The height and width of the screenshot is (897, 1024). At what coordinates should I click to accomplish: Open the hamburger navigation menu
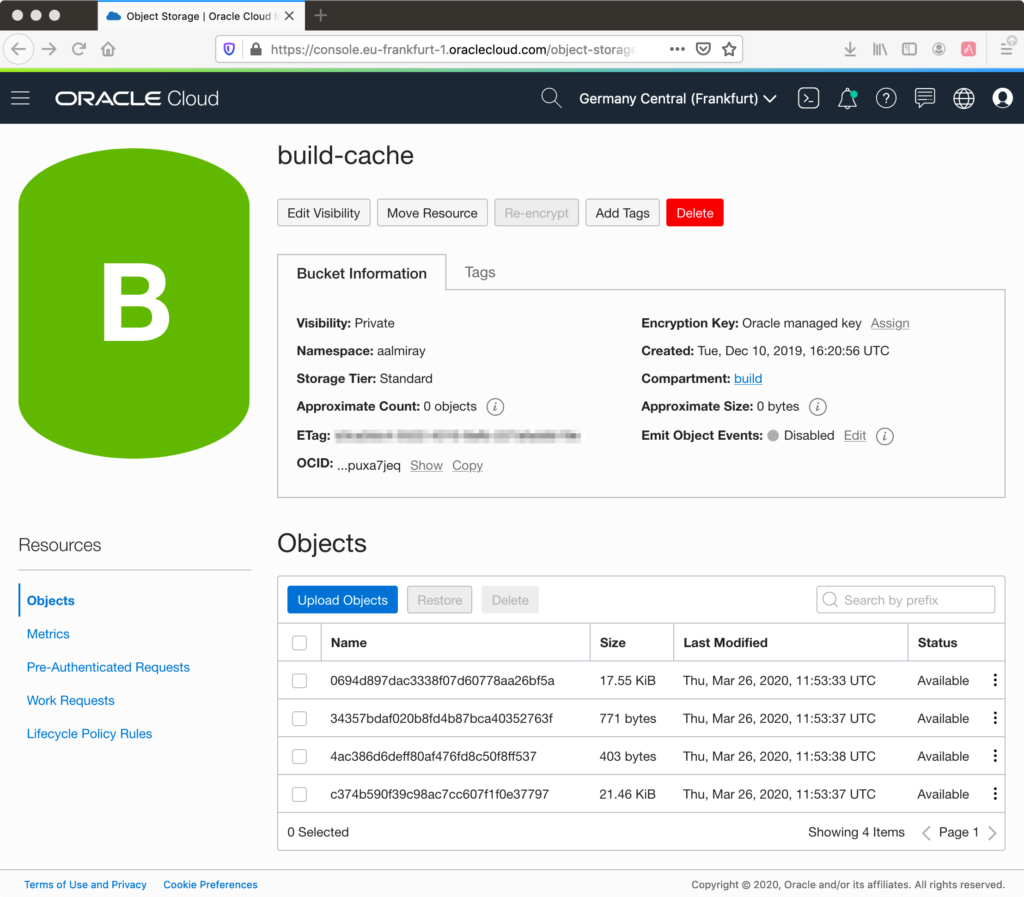(20, 98)
